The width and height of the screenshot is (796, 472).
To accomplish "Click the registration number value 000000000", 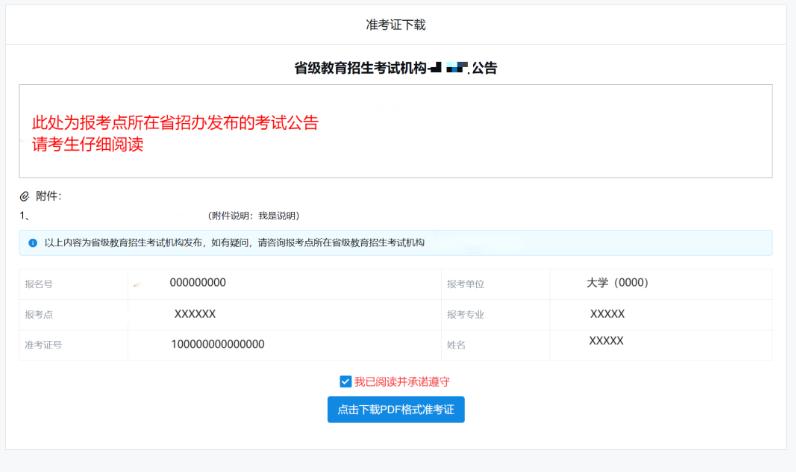I will pyautogui.click(x=198, y=283).
